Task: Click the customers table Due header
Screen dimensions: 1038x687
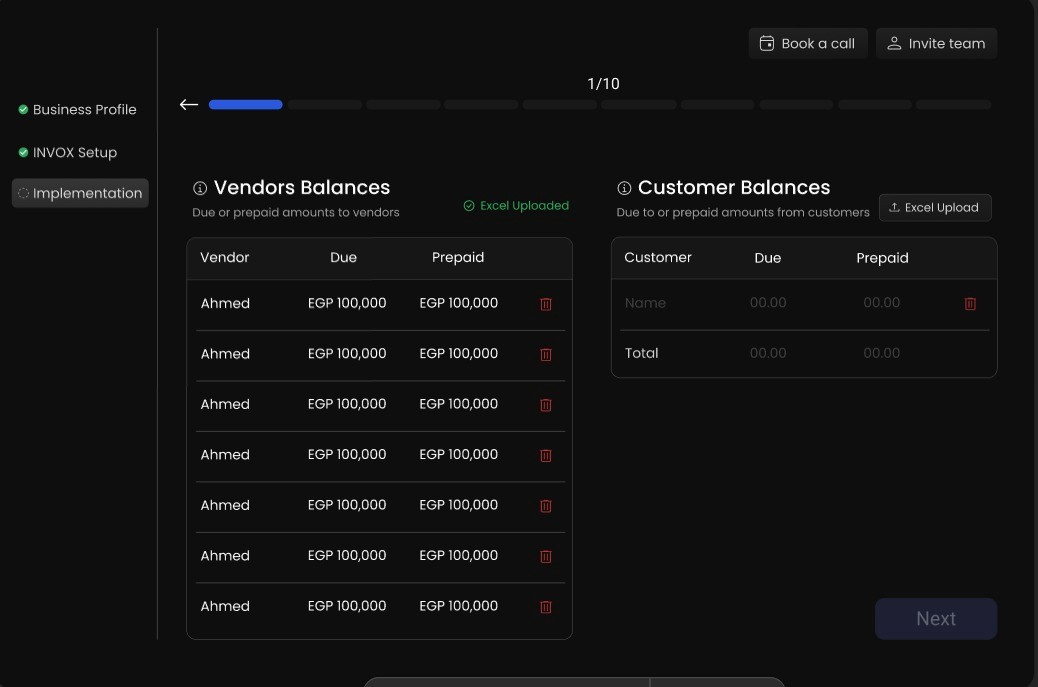Action: pos(768,258)
